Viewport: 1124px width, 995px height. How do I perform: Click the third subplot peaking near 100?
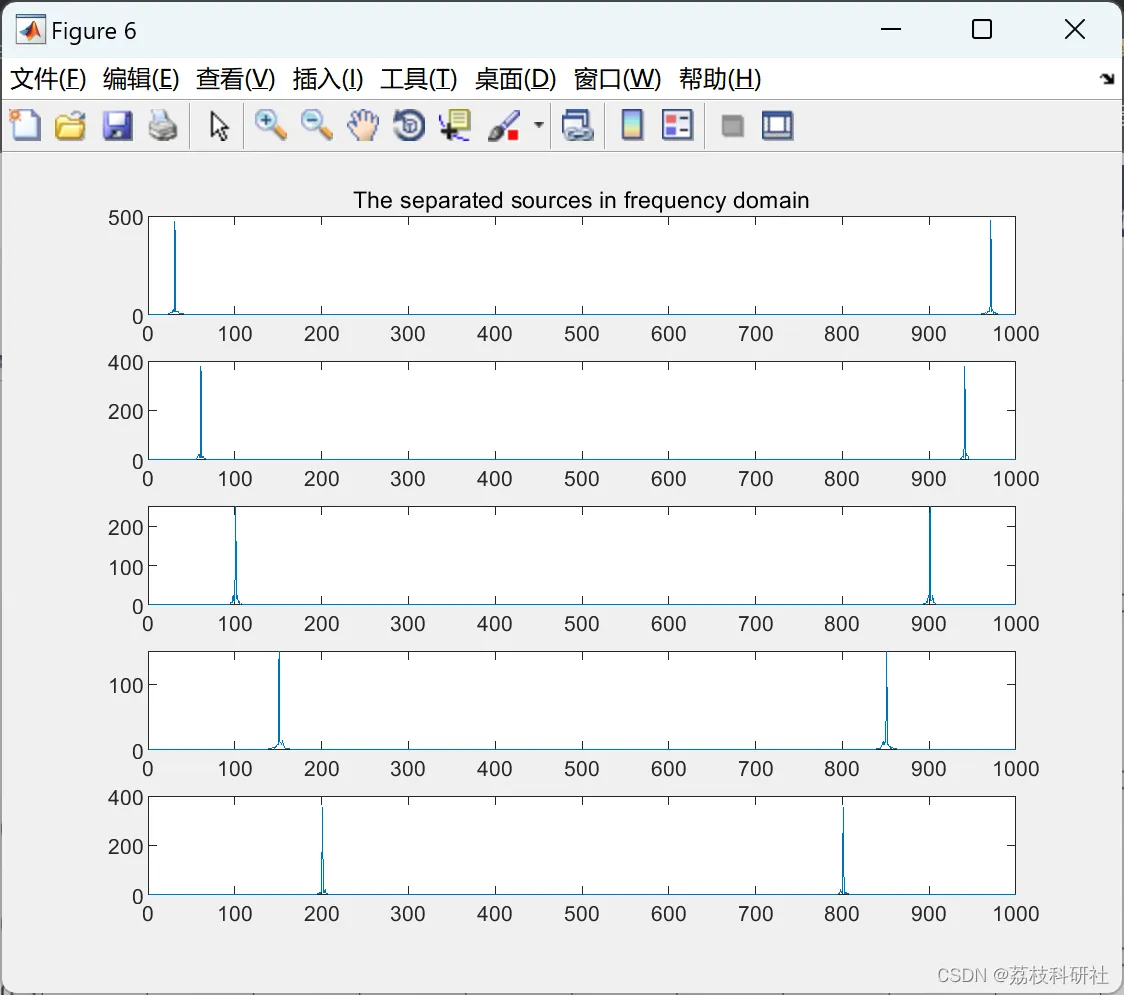coord(581,556)
